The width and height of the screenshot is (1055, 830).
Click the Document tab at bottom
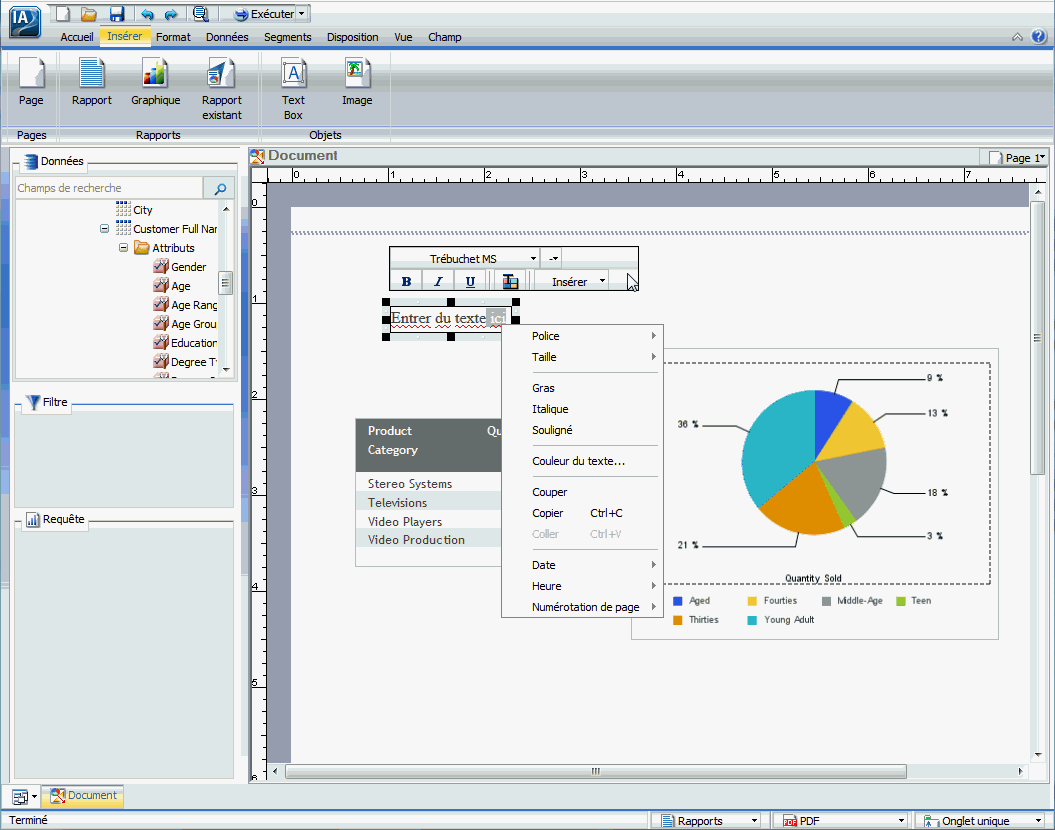pyautogui.click(x=83, y=795)
